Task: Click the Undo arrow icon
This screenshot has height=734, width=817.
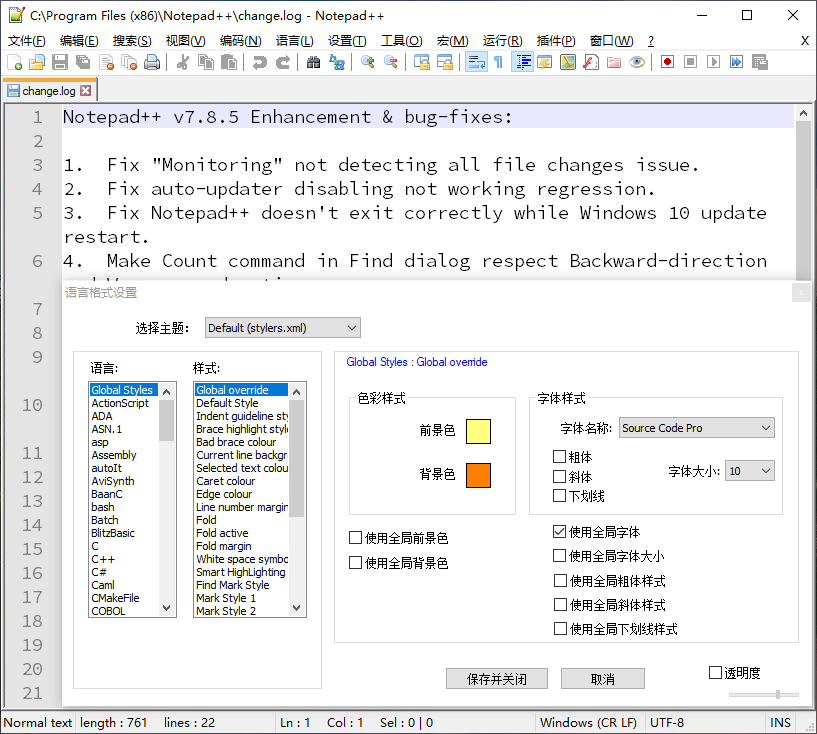Action: point(259,63)
